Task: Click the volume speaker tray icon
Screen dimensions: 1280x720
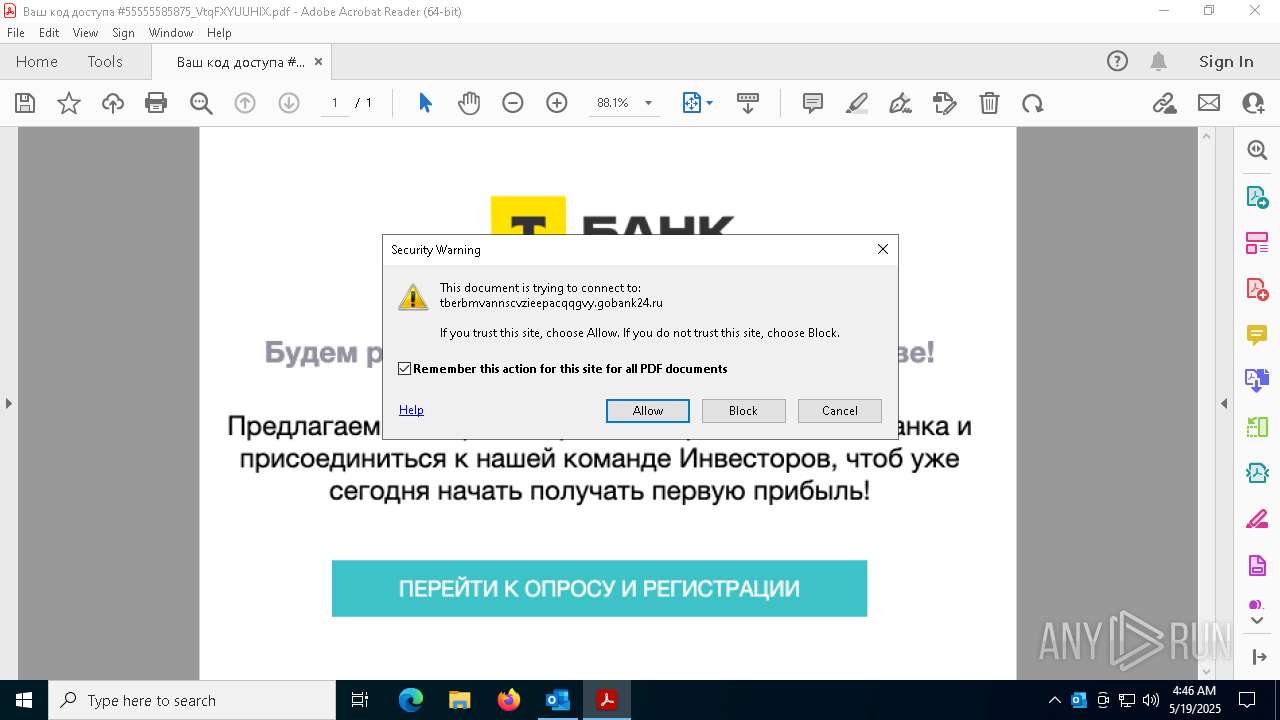Action: click(1151, 700)
